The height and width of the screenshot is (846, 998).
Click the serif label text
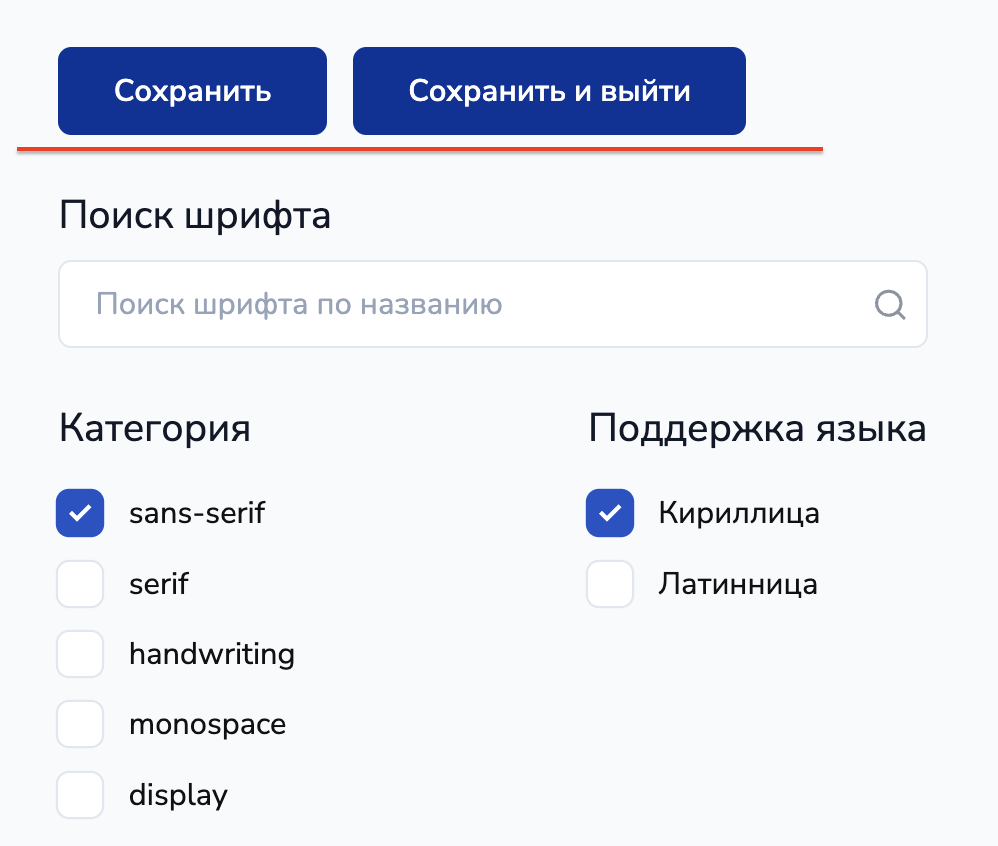click(x=159, y=584)
